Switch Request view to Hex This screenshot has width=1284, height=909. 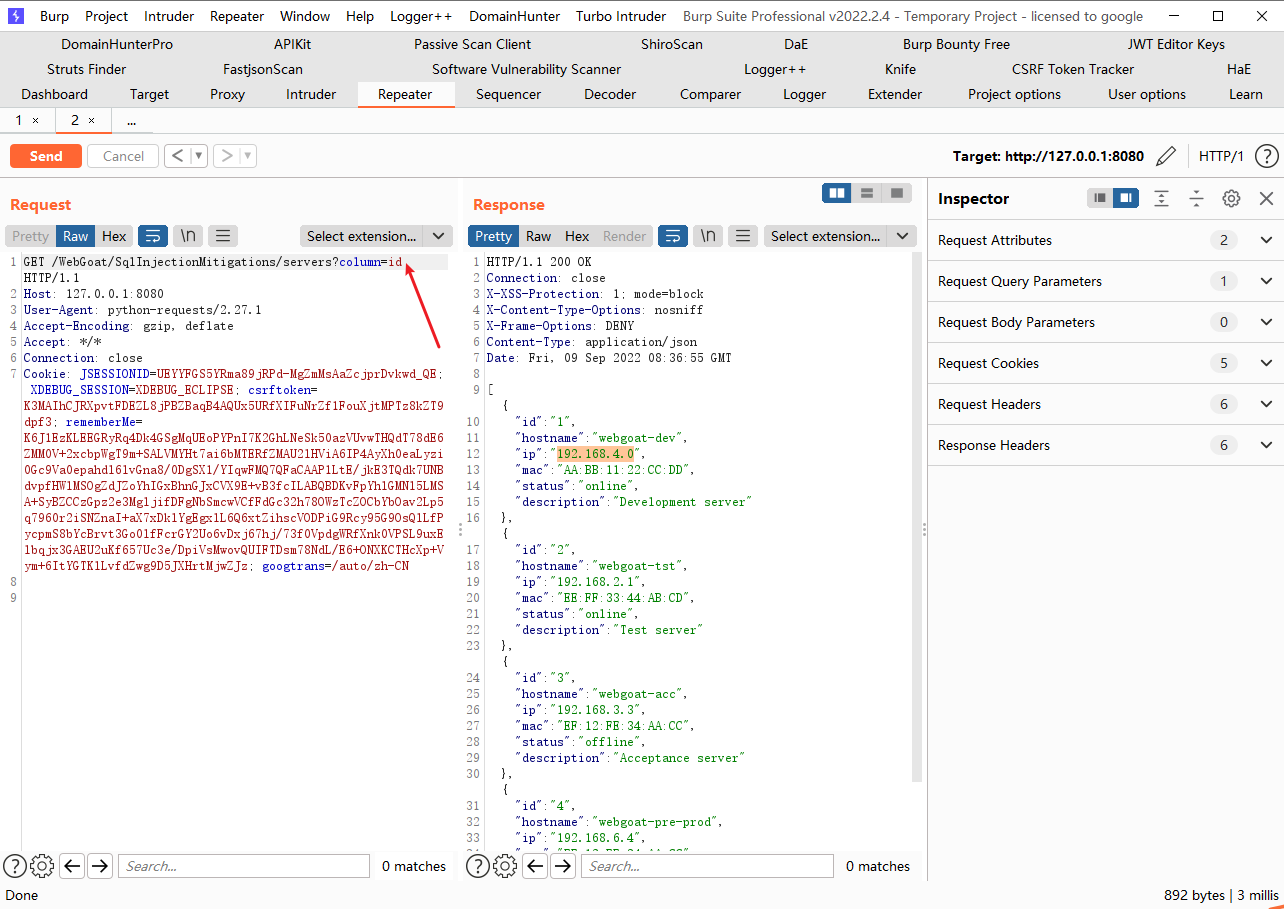(x=114, y=236)
